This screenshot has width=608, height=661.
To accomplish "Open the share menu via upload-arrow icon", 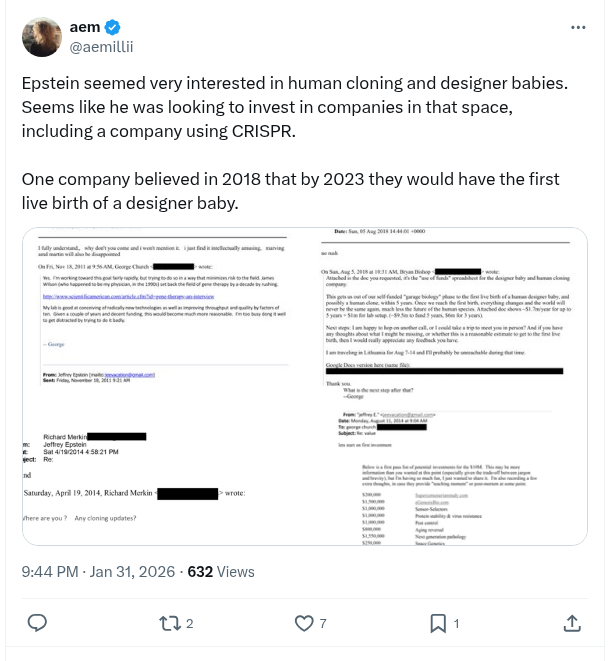I will 572,623.
